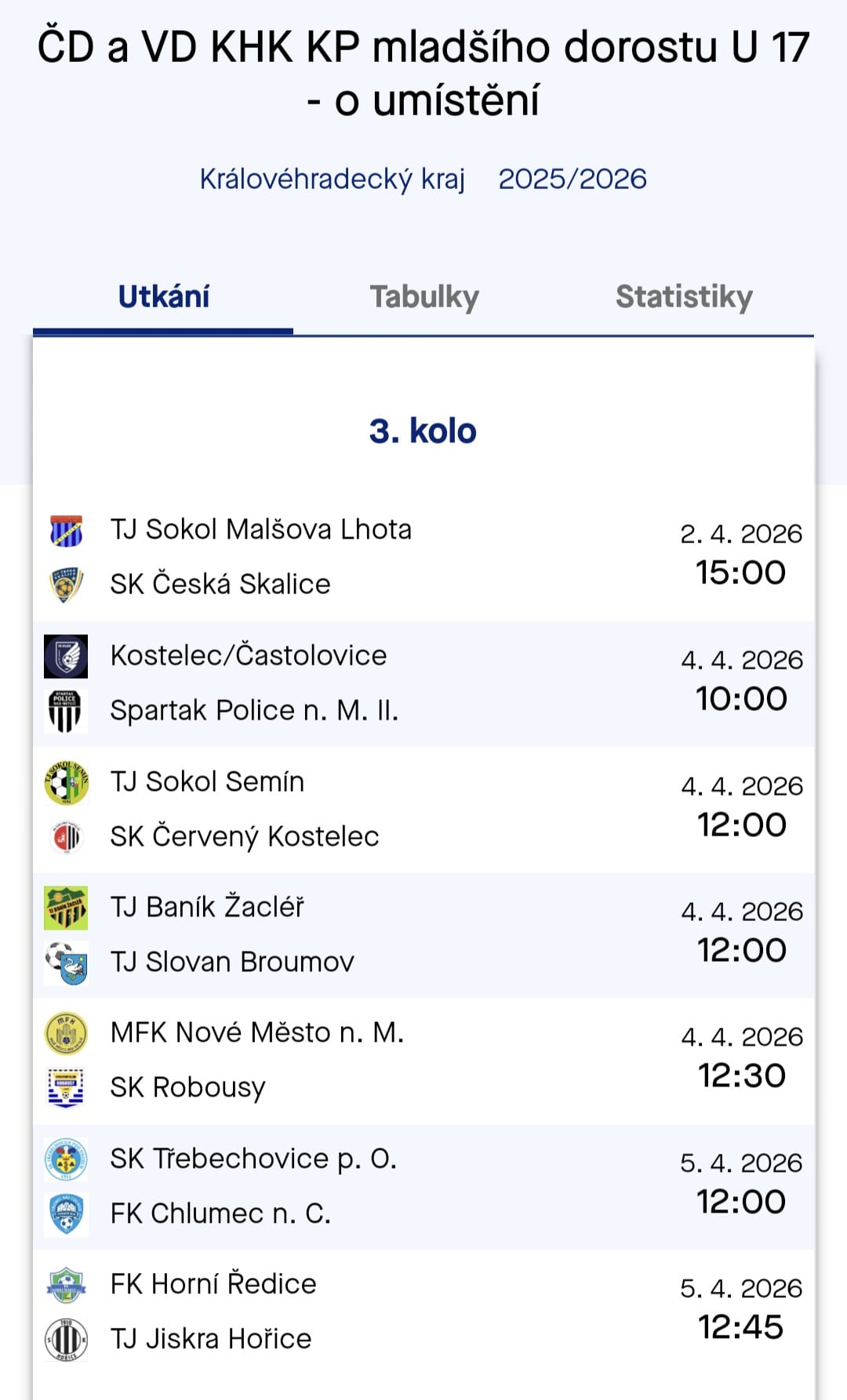Click the SK Třebechovice p. O. crest
Viewport: 847px width, 1400px height.
click(x=66, y=1159)
